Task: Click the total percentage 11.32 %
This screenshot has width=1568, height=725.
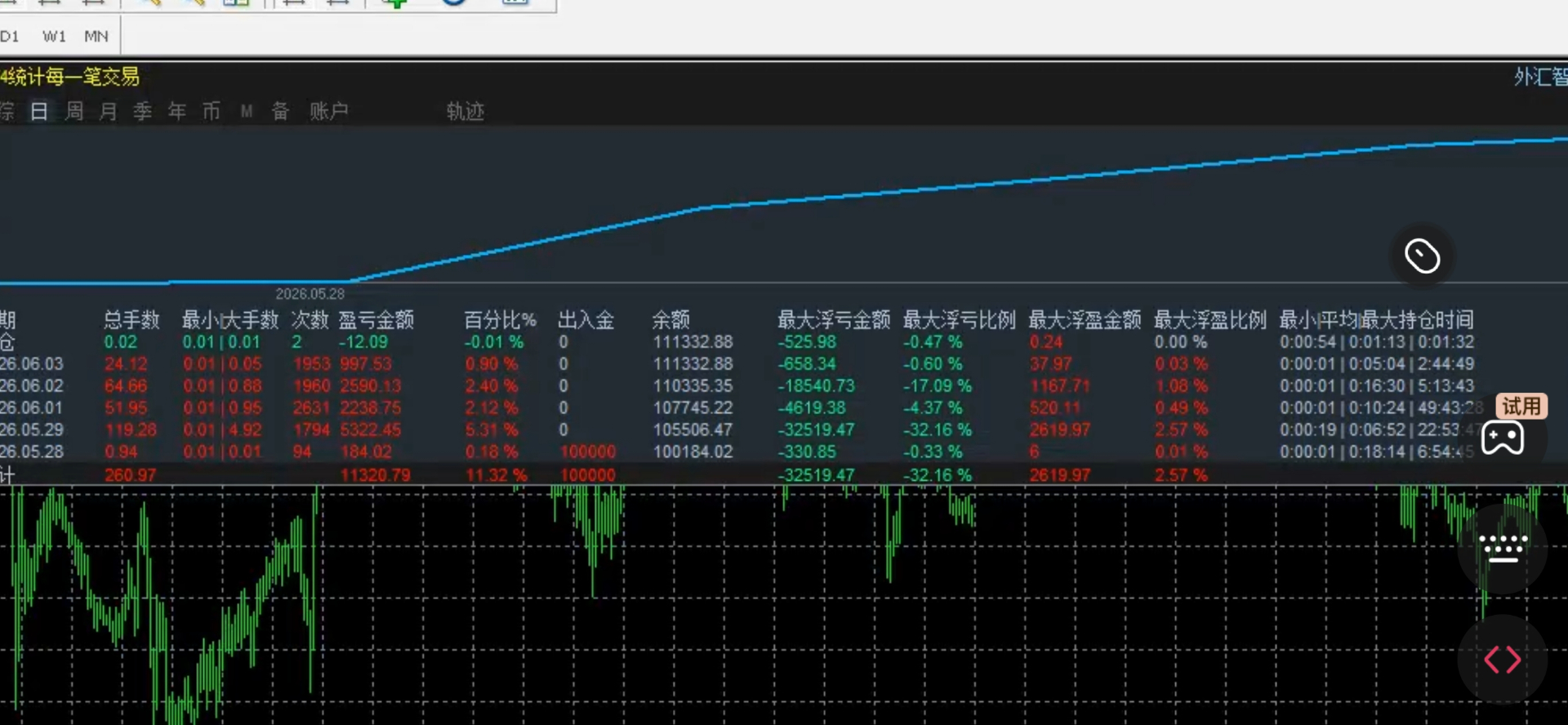Action: (496, 474)
